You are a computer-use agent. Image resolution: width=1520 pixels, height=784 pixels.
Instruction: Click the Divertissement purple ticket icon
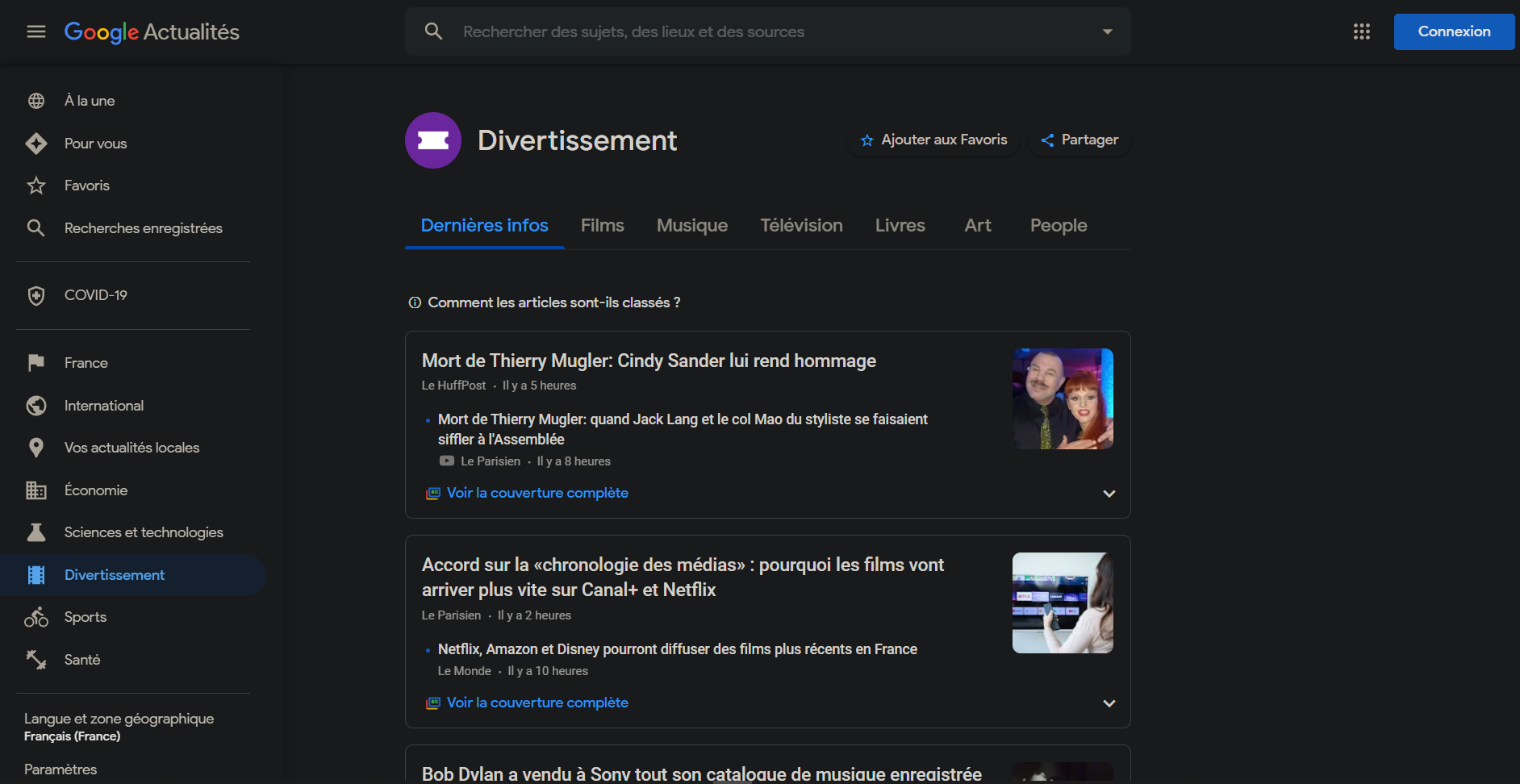433,140
